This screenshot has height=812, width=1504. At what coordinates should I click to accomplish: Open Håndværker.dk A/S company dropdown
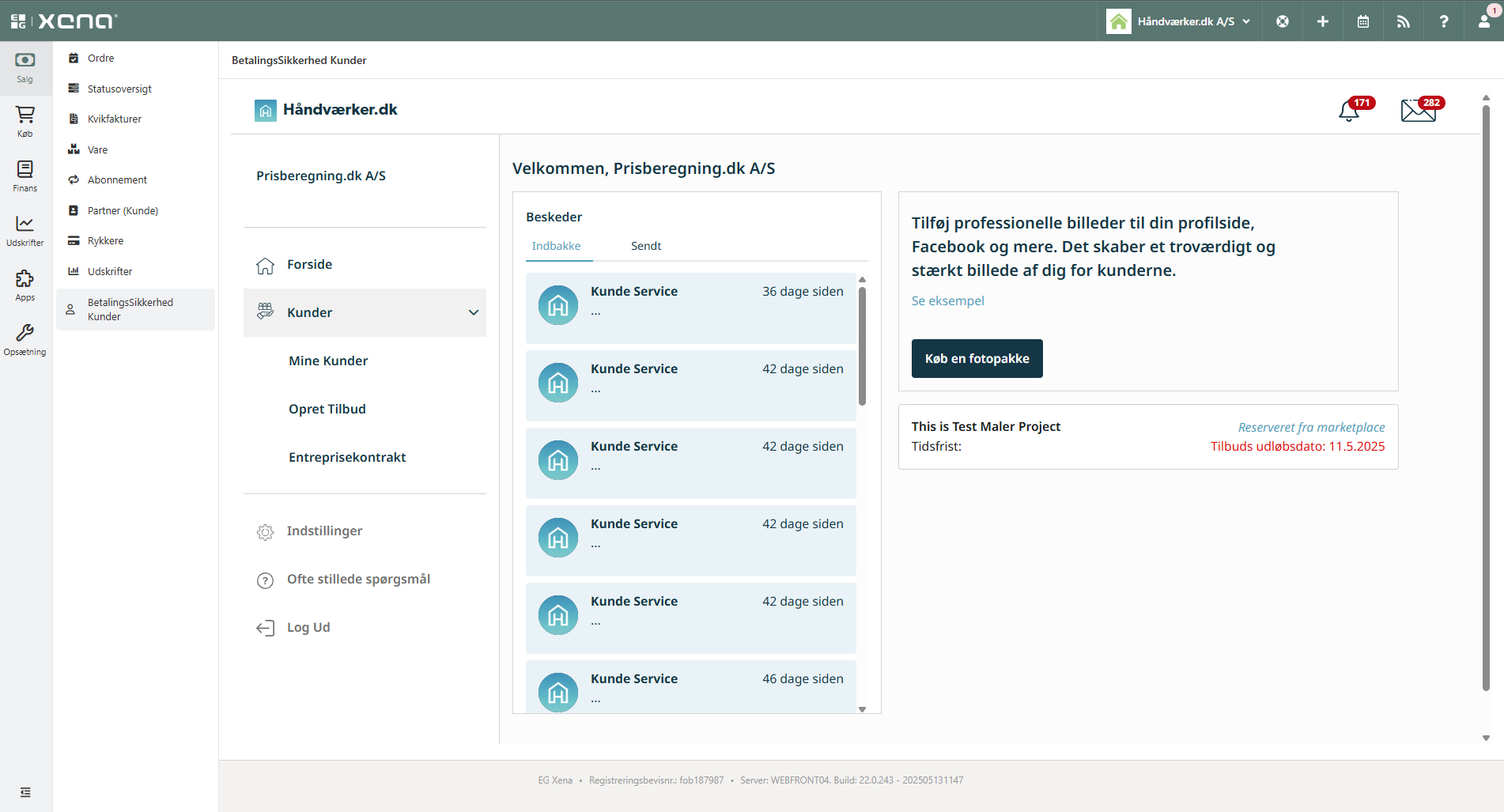pos(1178,21)
